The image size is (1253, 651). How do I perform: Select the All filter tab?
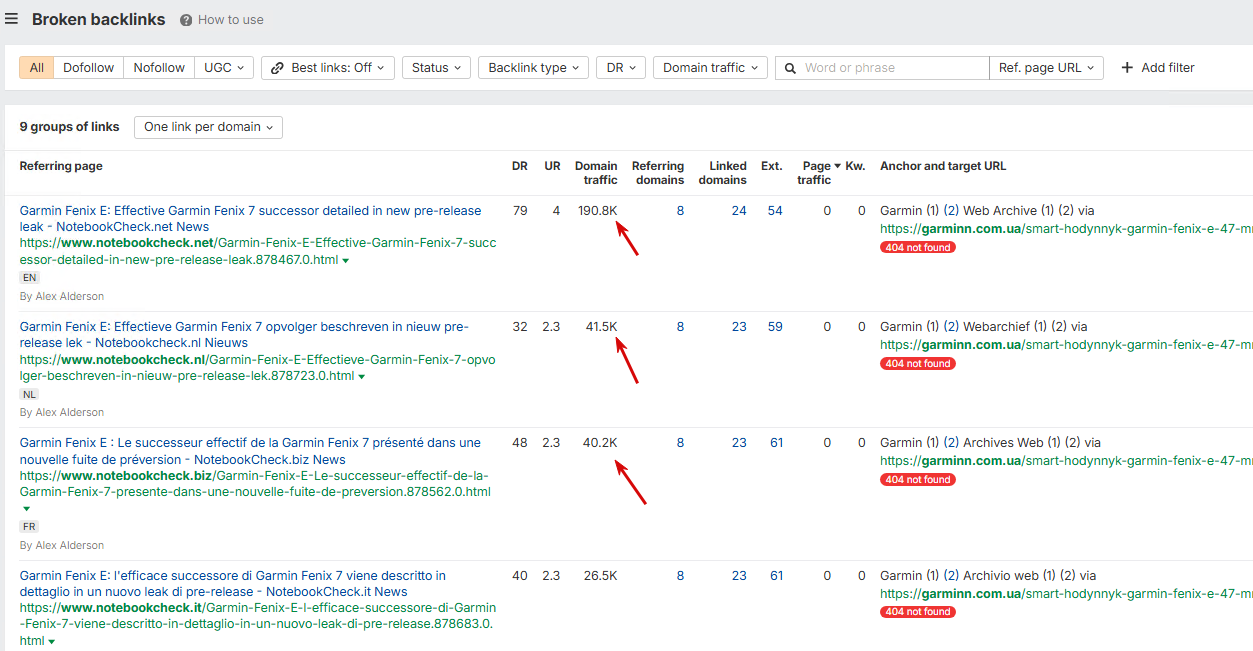(37, 68)
